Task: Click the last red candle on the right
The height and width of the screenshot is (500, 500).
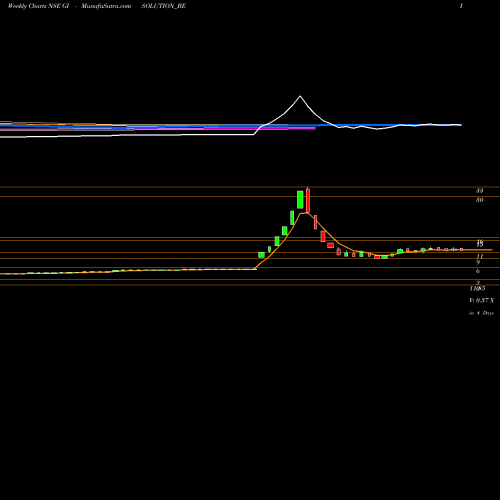Action: [461, 249]
